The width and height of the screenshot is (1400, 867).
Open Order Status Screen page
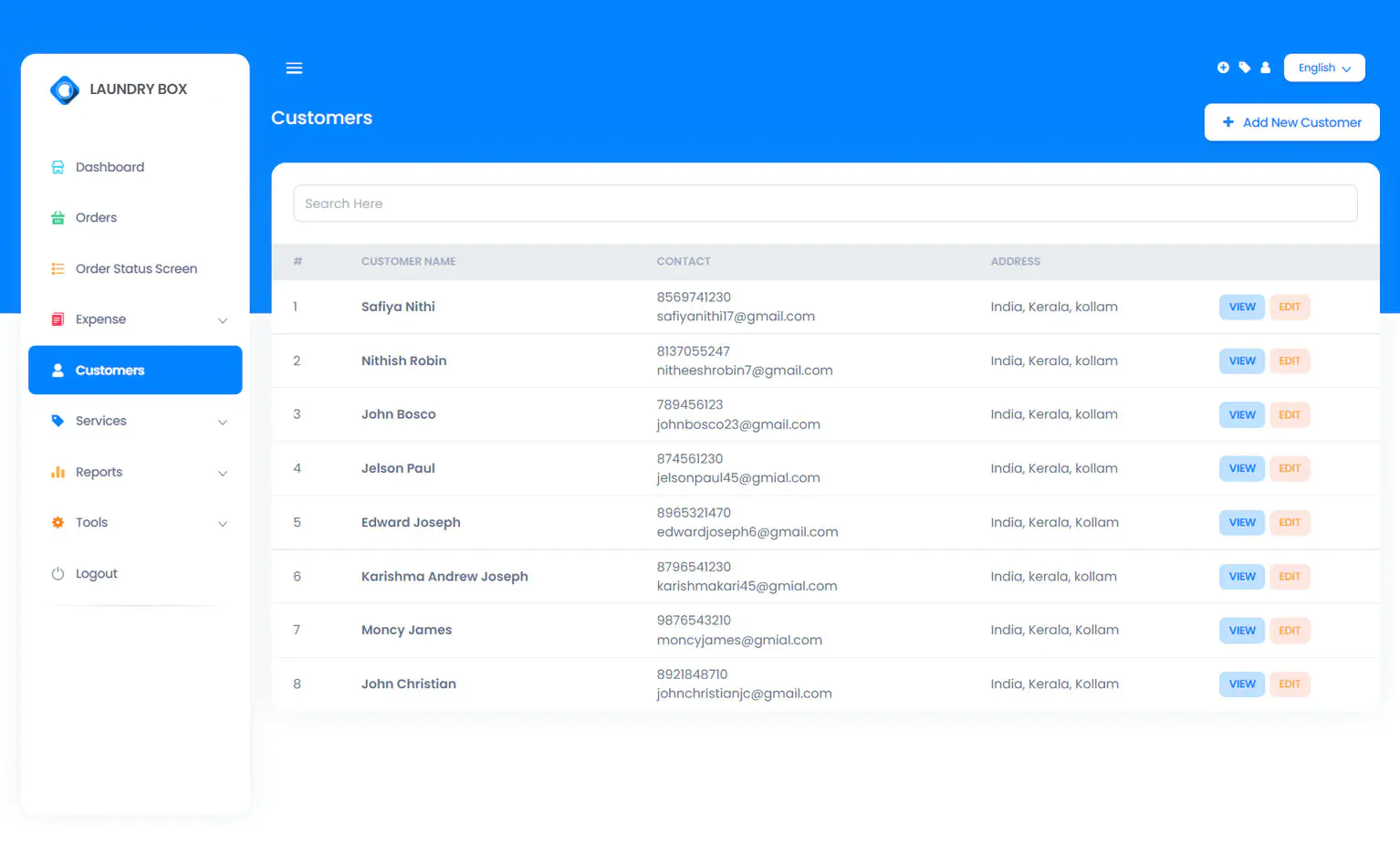pyautogui.click(x=136, y=269)
